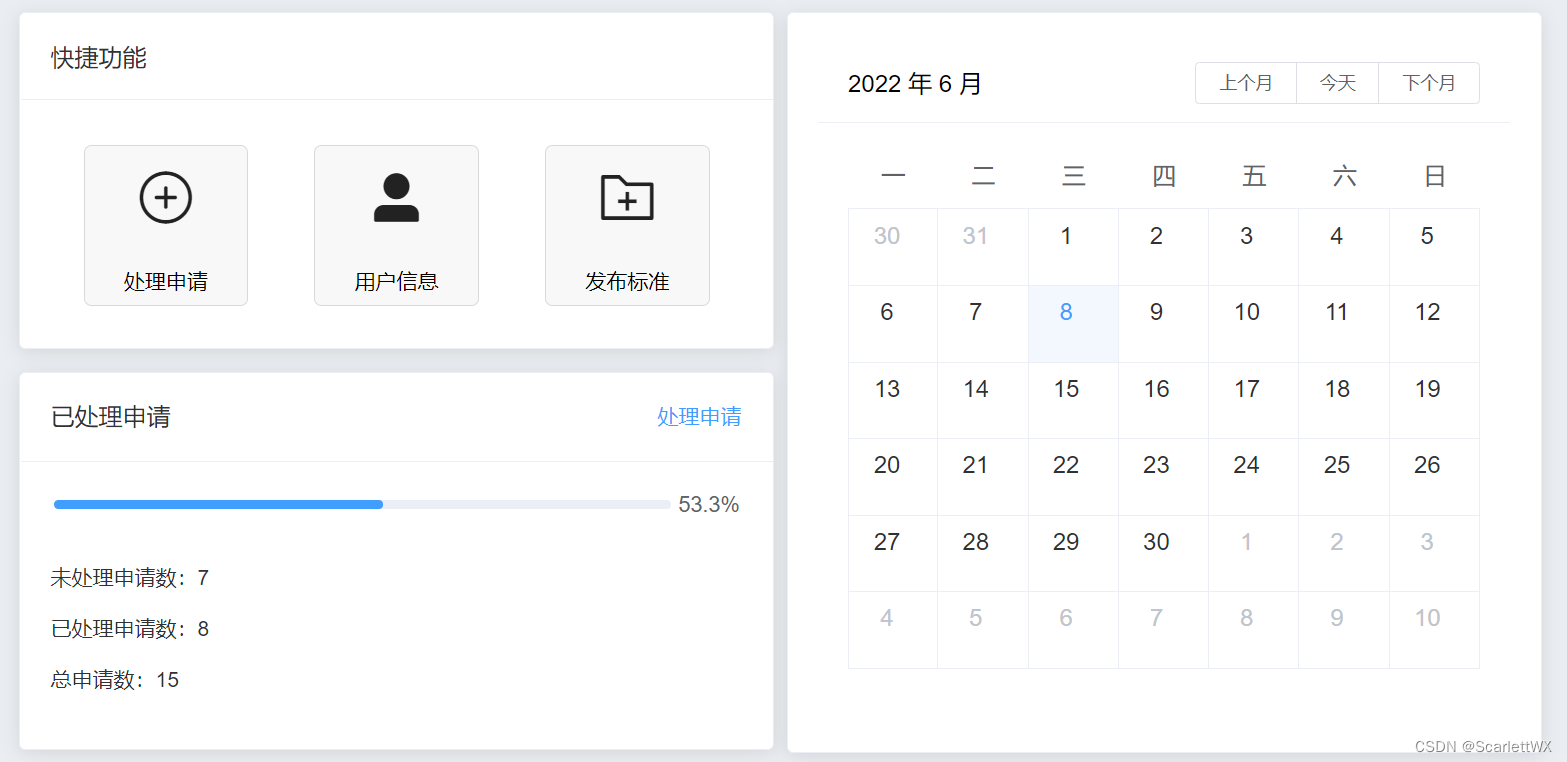Click the grayed-out July 1 cell
1567x762 pixels.
[x=1246, y=541]
